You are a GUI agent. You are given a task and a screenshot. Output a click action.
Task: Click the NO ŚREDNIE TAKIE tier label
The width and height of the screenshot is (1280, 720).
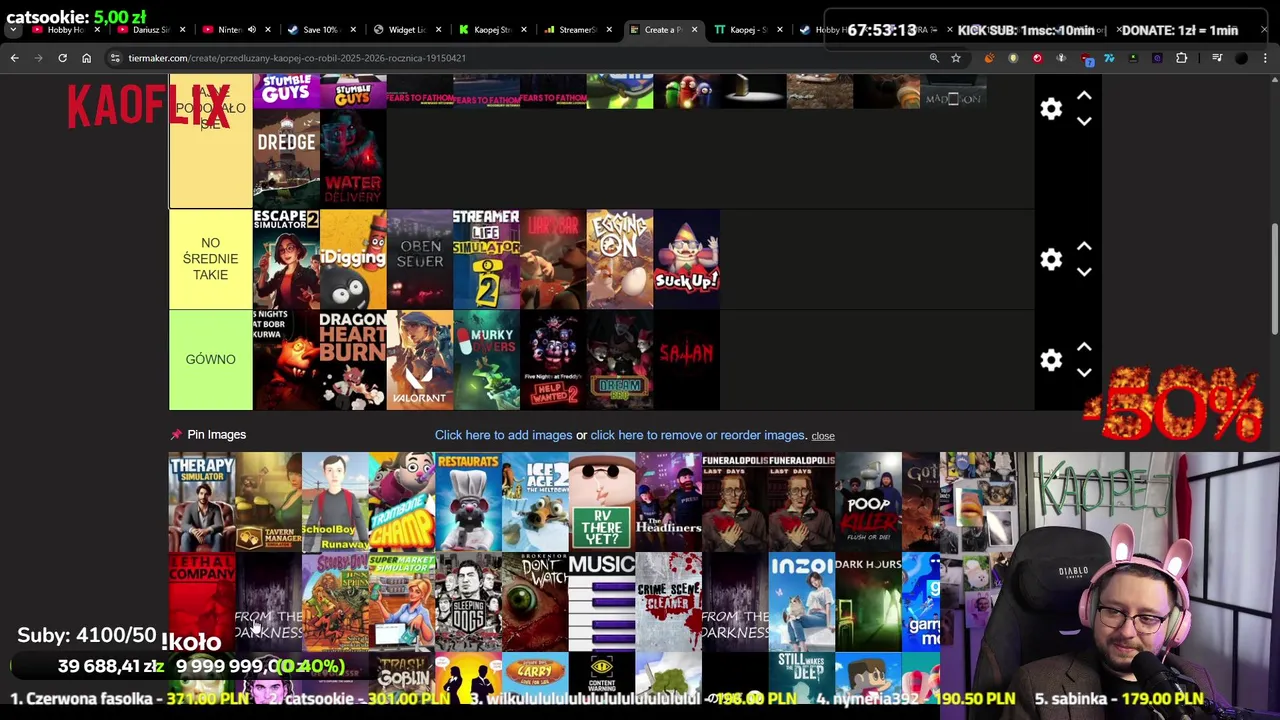[x=211, y=259]
